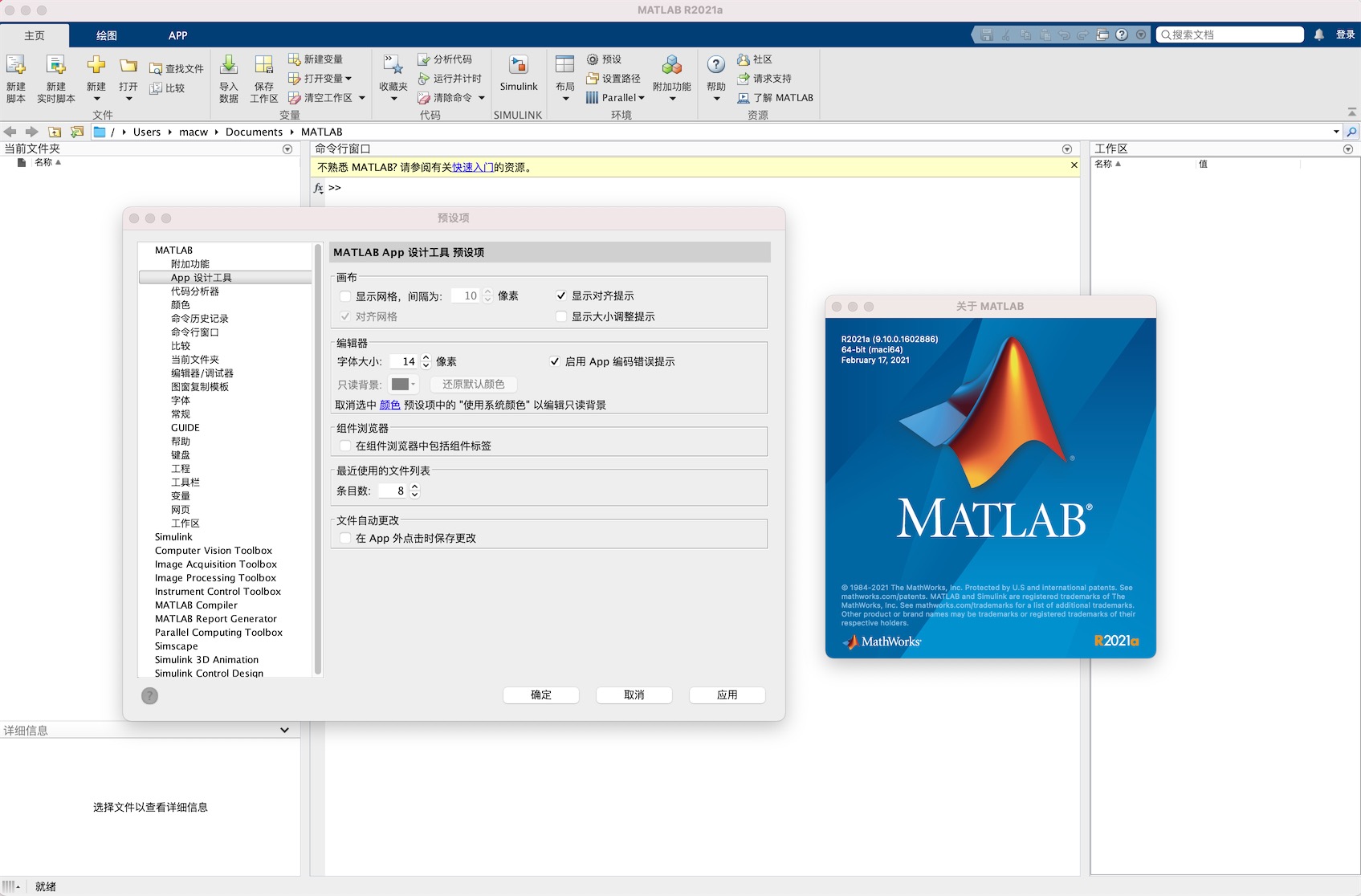Expand the 布局 (Layout) dropdown
This screenshot has width=1361, height=896.
(x=565, y=100)
